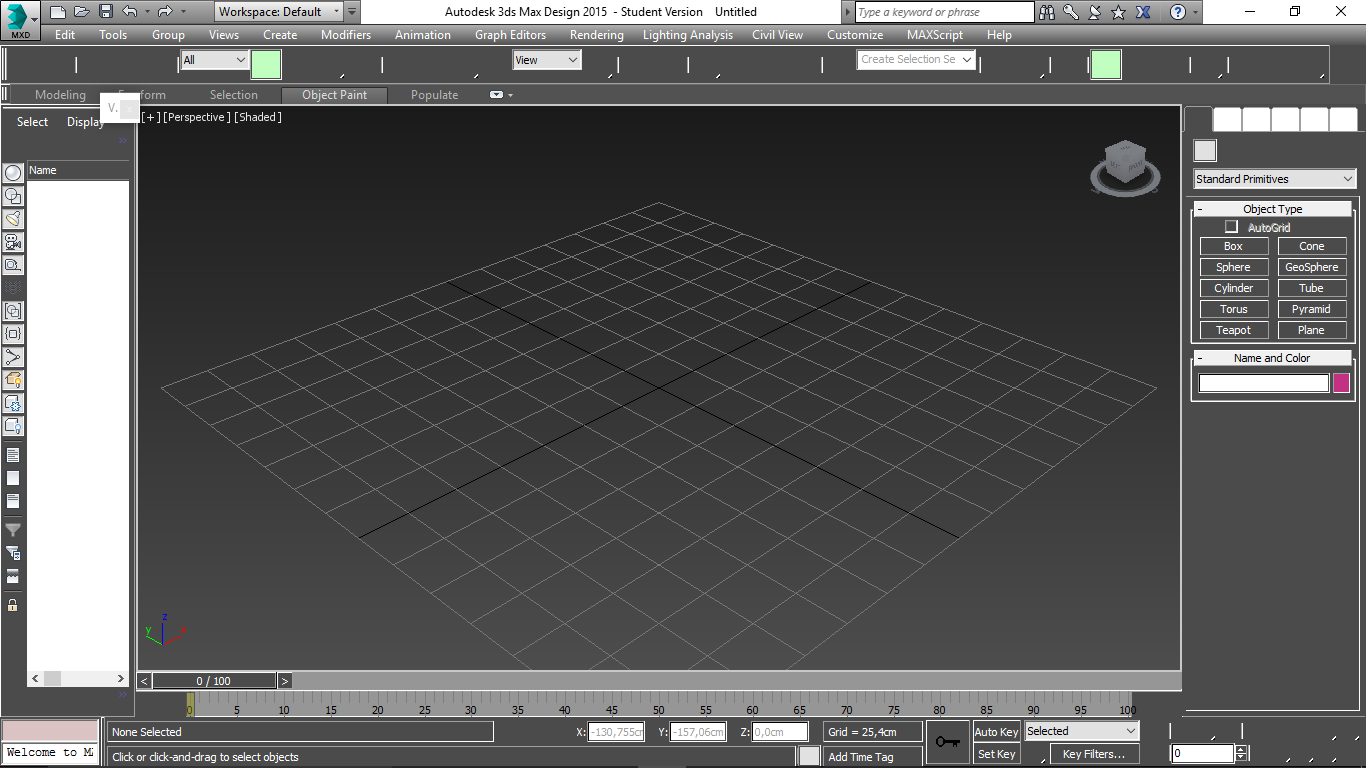The width and height of the screenshot is (1366, 768).
Task: Toggle Auto Key animation mode
Action: coord(996,732)
